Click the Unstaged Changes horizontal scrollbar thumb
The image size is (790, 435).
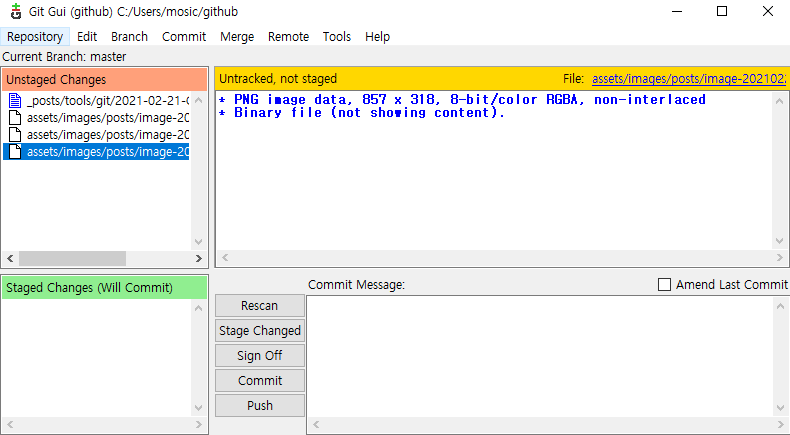73,259
